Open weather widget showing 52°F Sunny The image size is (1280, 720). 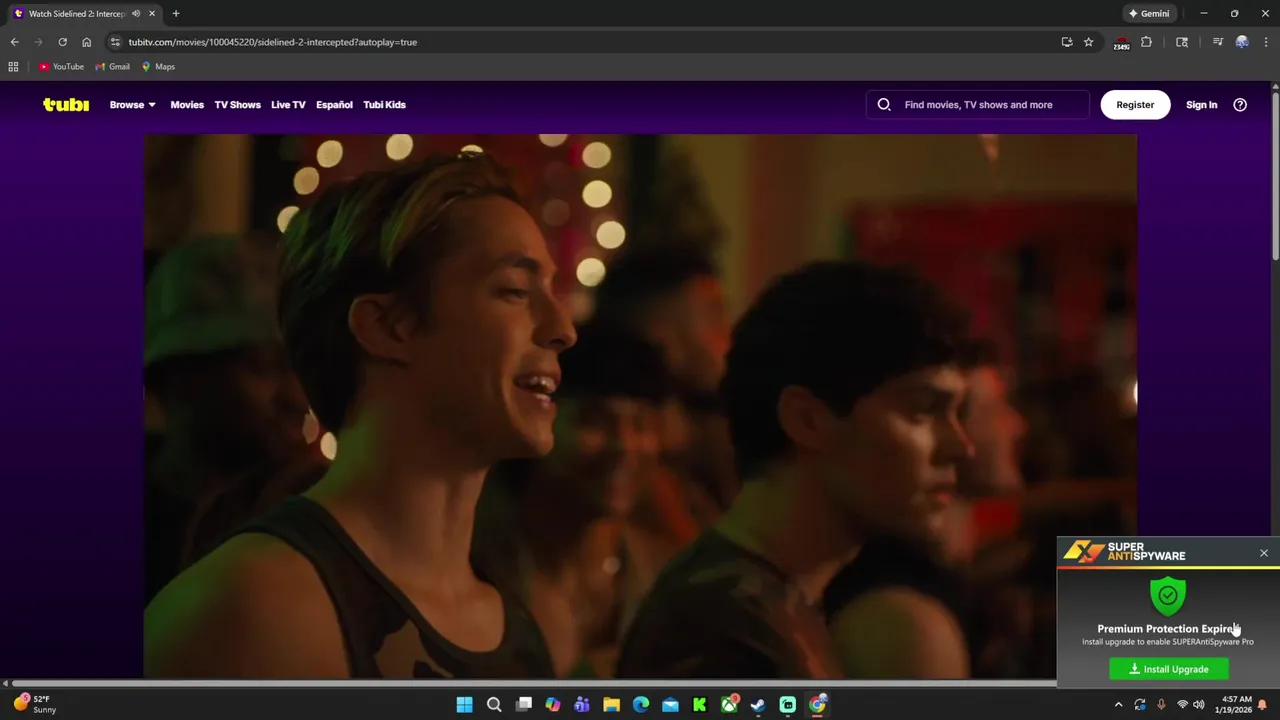(34, 704)
